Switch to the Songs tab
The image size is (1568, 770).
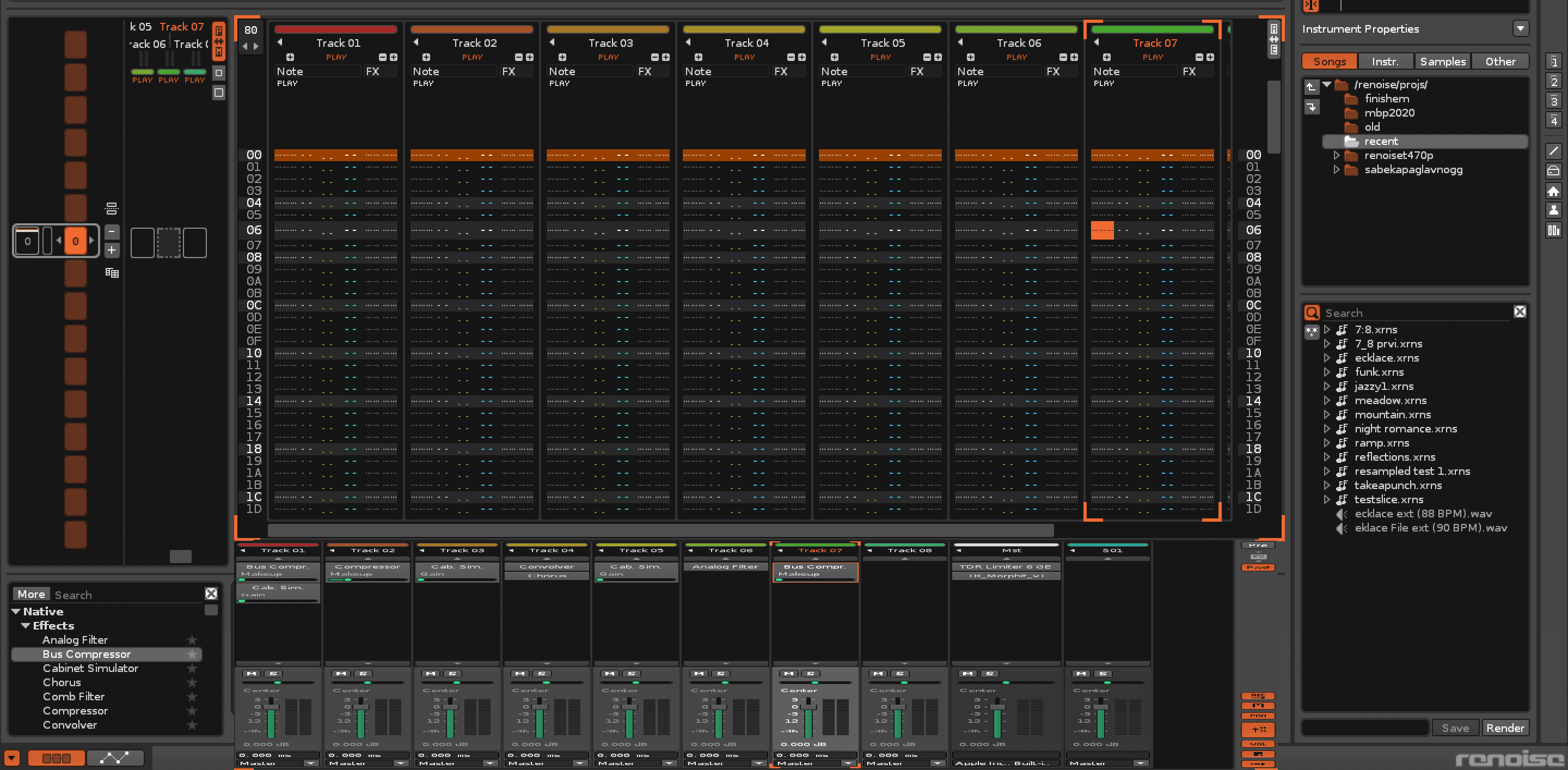(1330, 62)
